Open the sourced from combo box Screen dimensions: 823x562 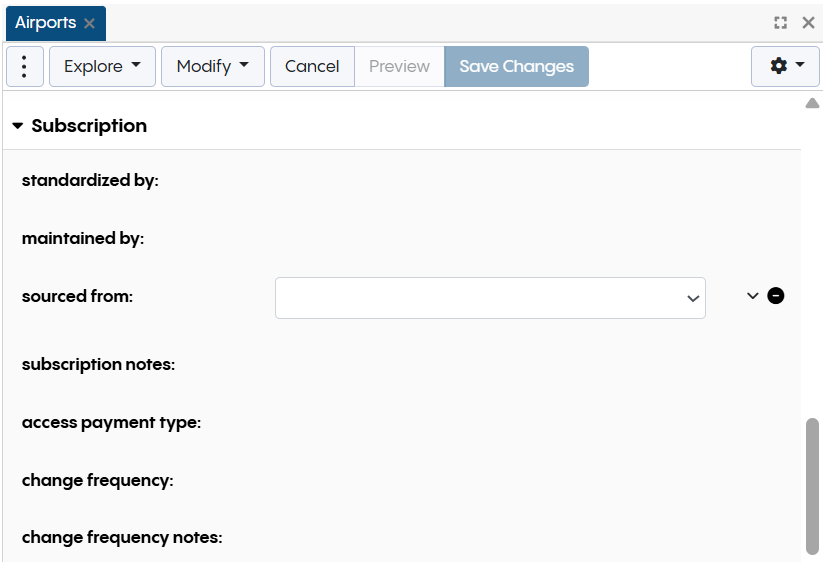tap(490, 298)
